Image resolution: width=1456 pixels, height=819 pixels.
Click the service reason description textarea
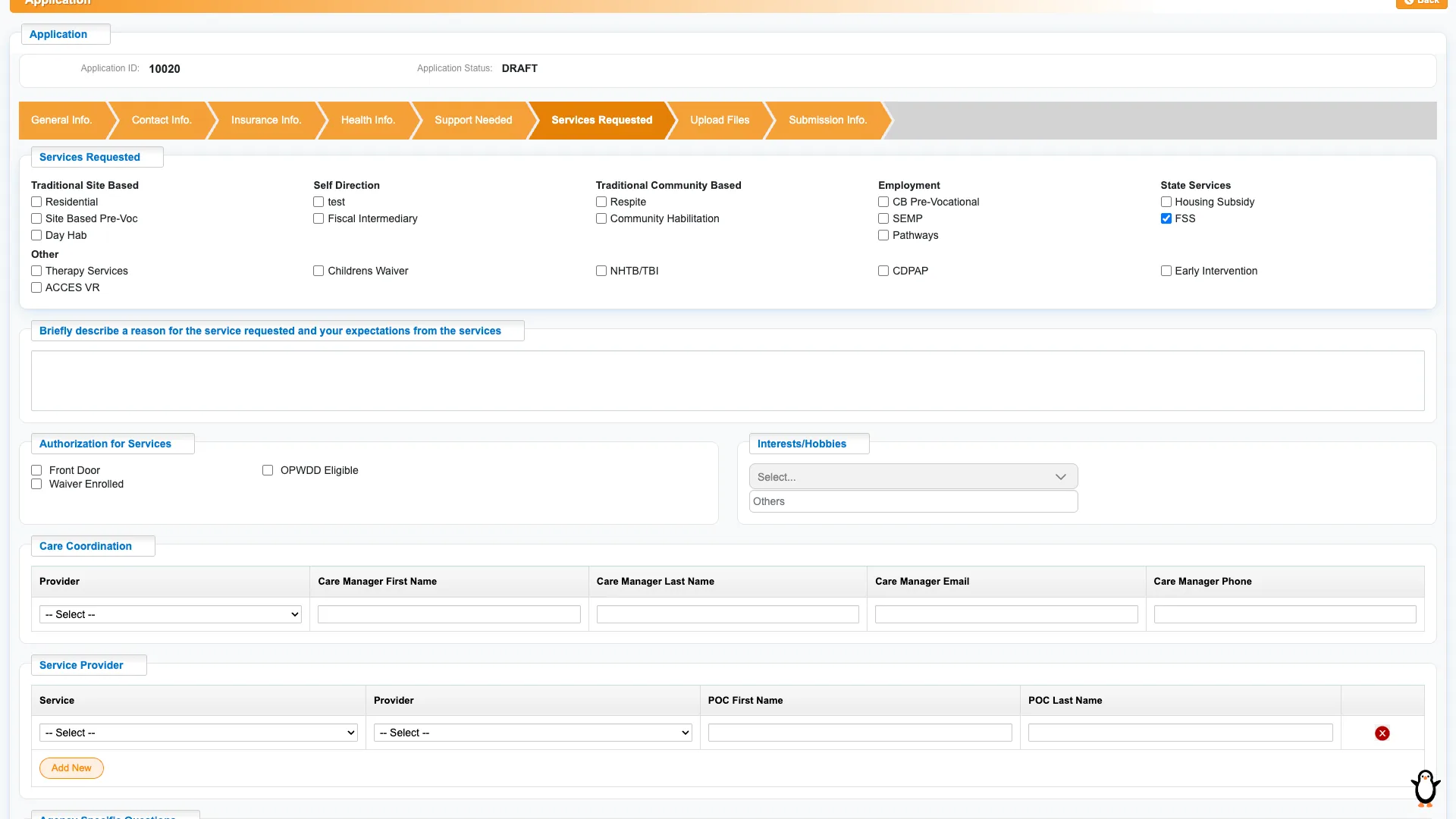point(727,381)
